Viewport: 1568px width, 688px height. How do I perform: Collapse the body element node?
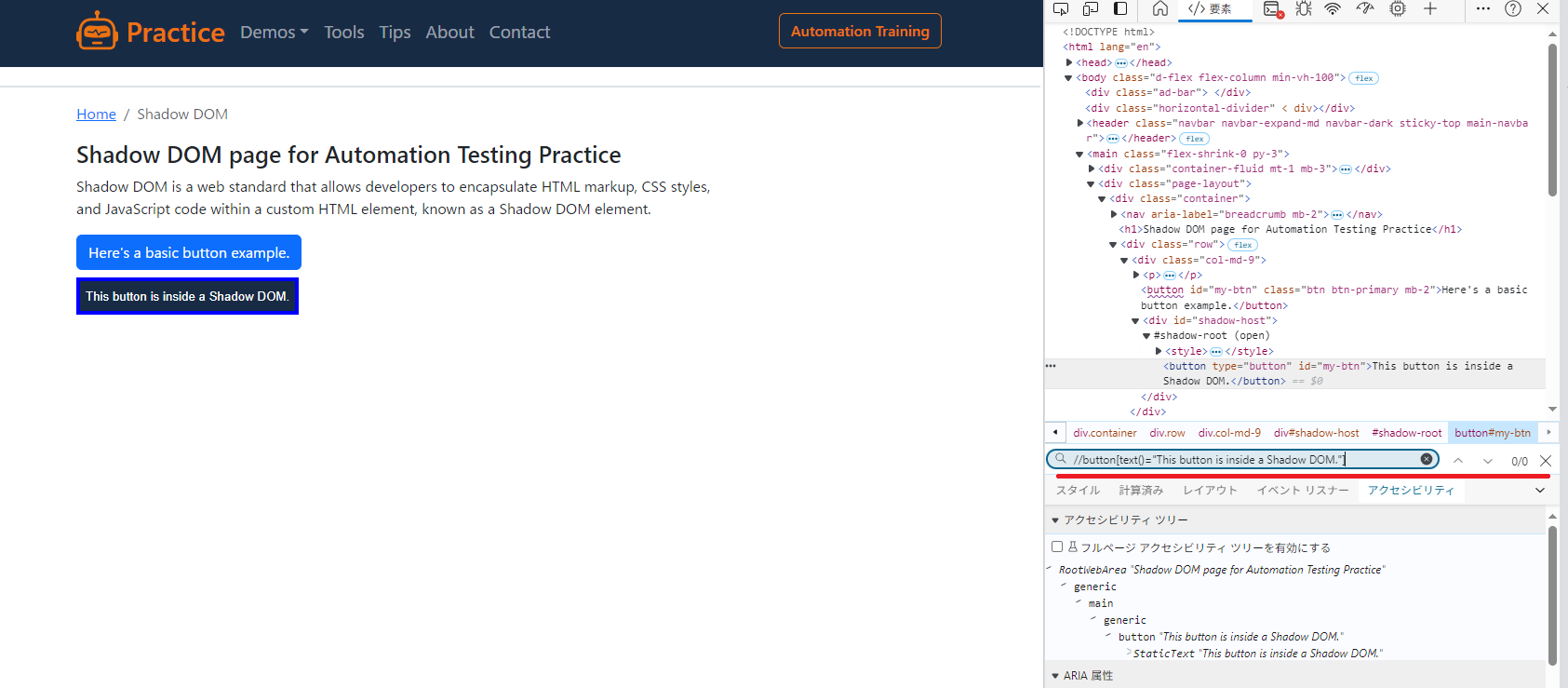coord(1069,78)
